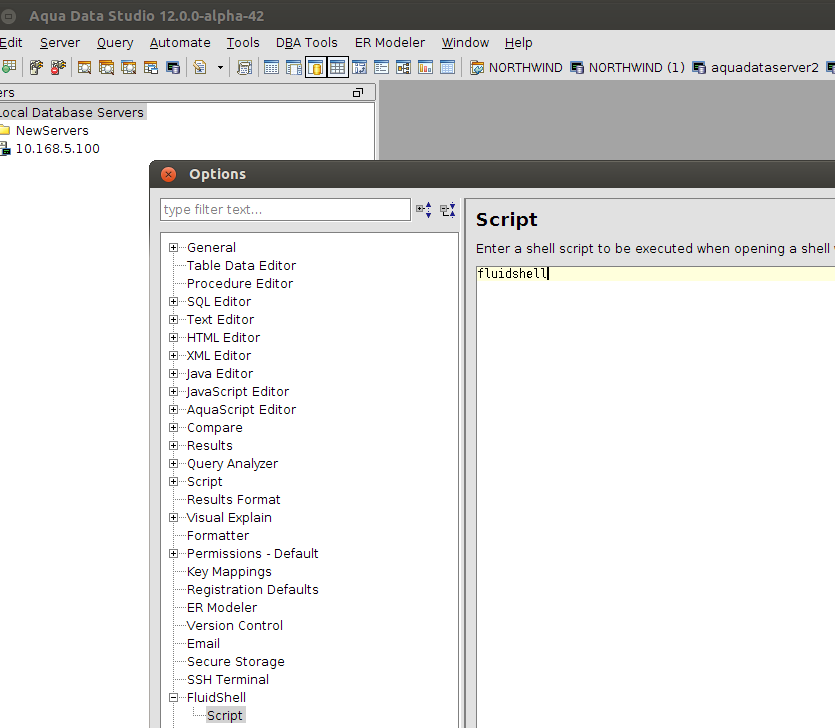
Task: Expand the Java Editor node
Action: tap(173, 373)
